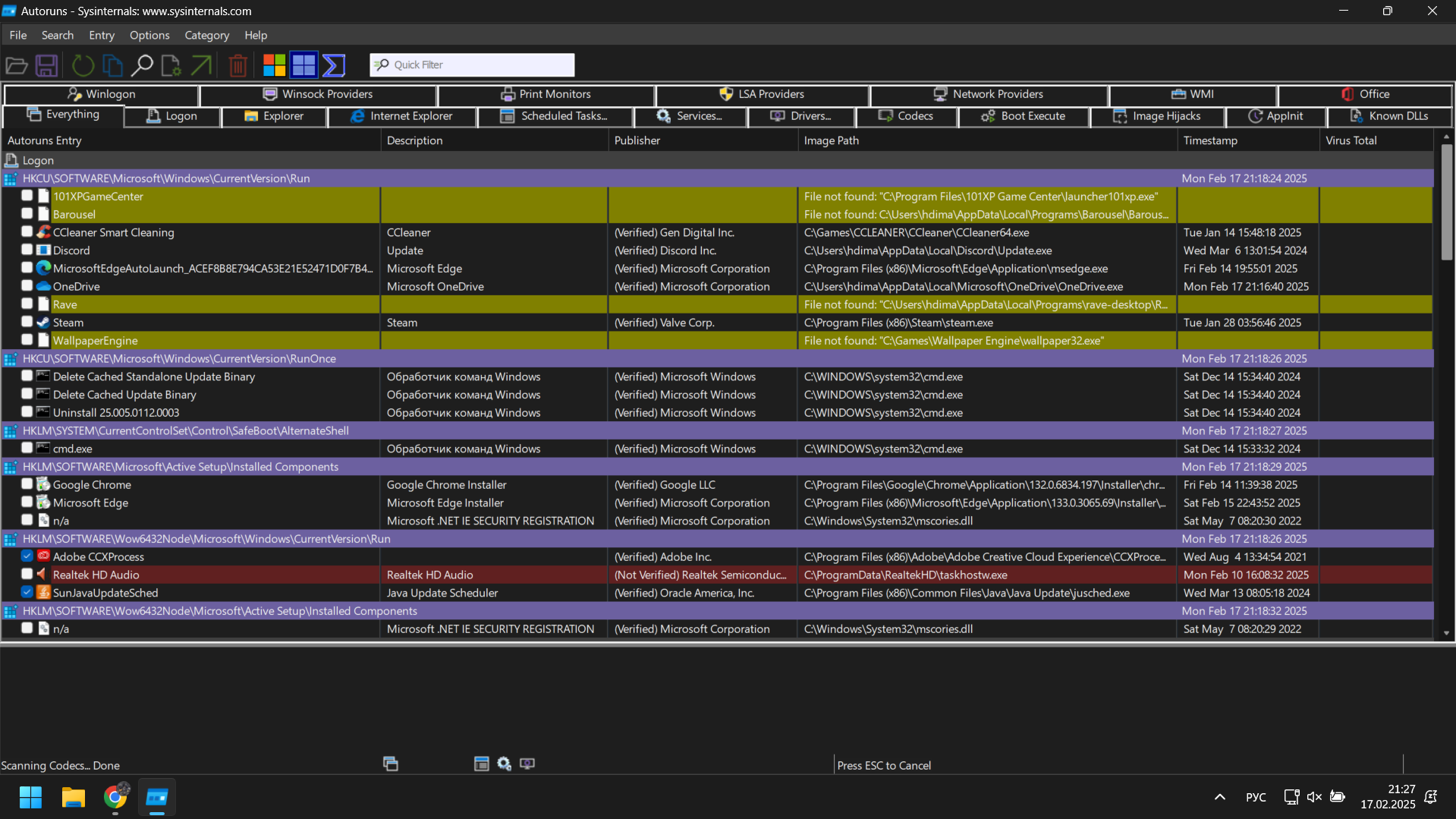Click the status bar gears icon
The width and height of the screenshot is (1456, 819).
pos(505,764)
